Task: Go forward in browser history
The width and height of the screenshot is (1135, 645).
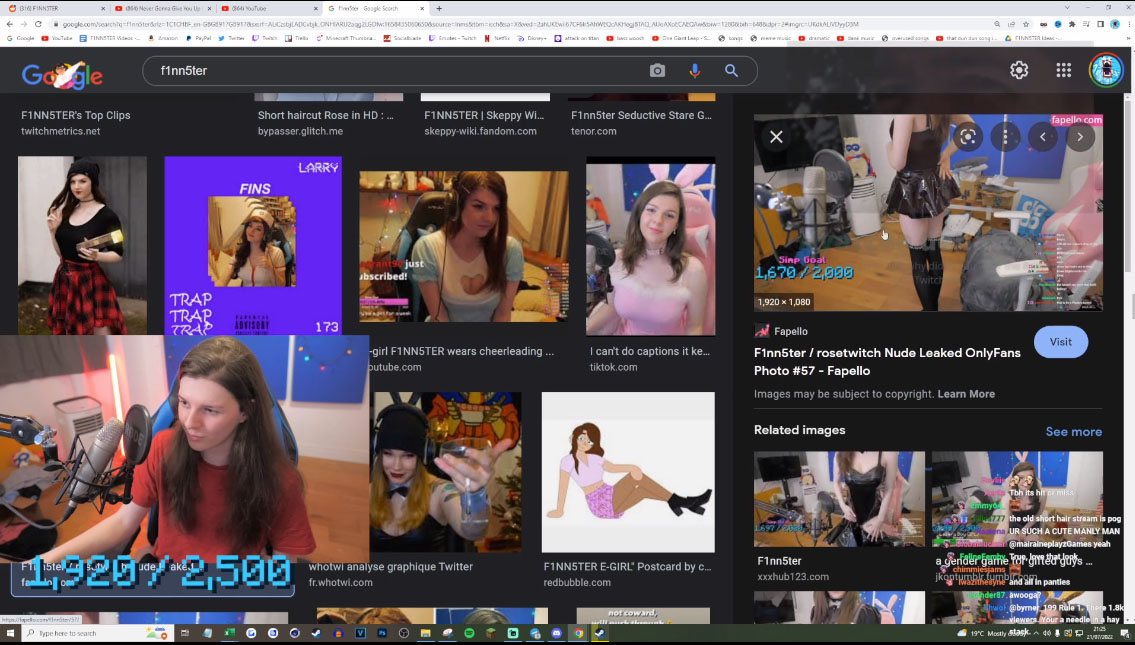Action: click(x=24, y=24)
